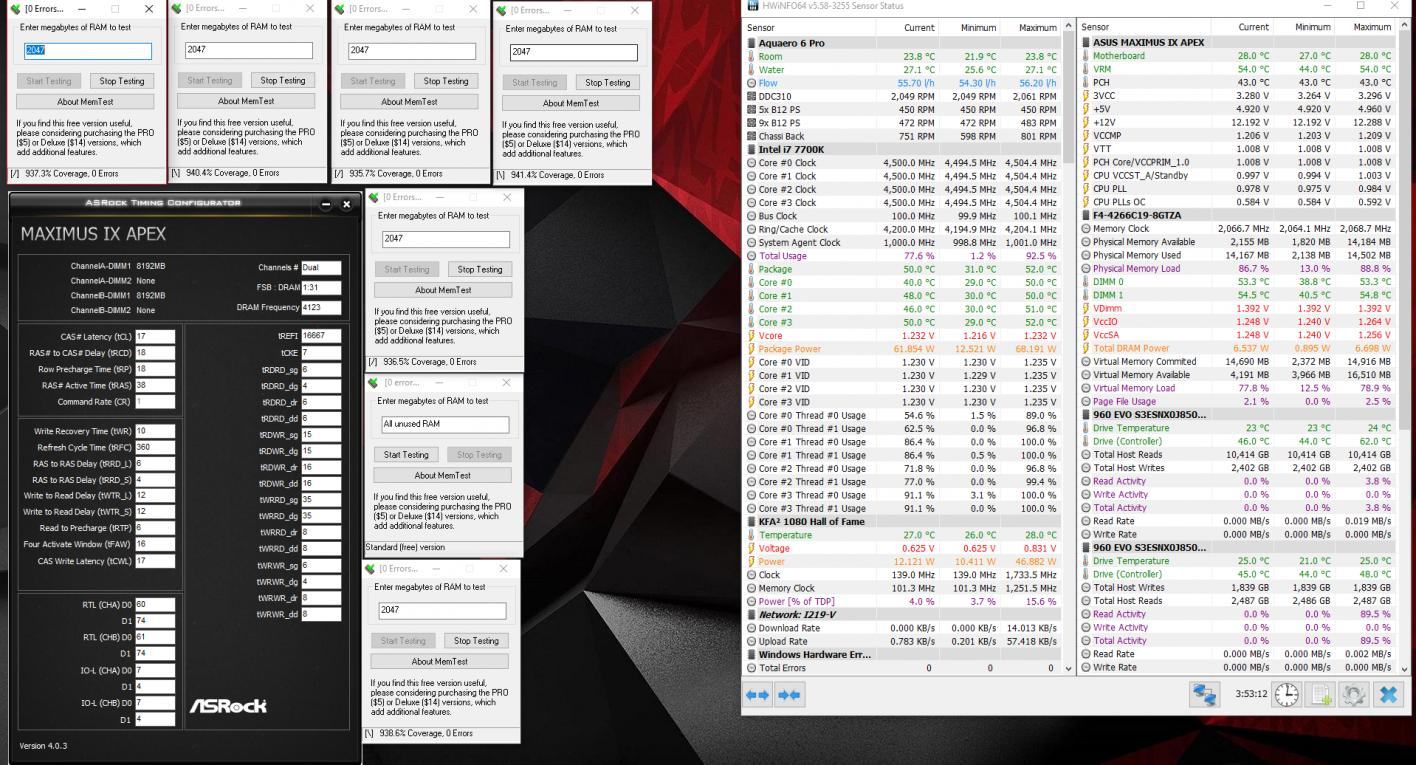Click the fan icon beside Chassi Back
The height and width of the screenshot is (765, 1416).
[752, 136]
